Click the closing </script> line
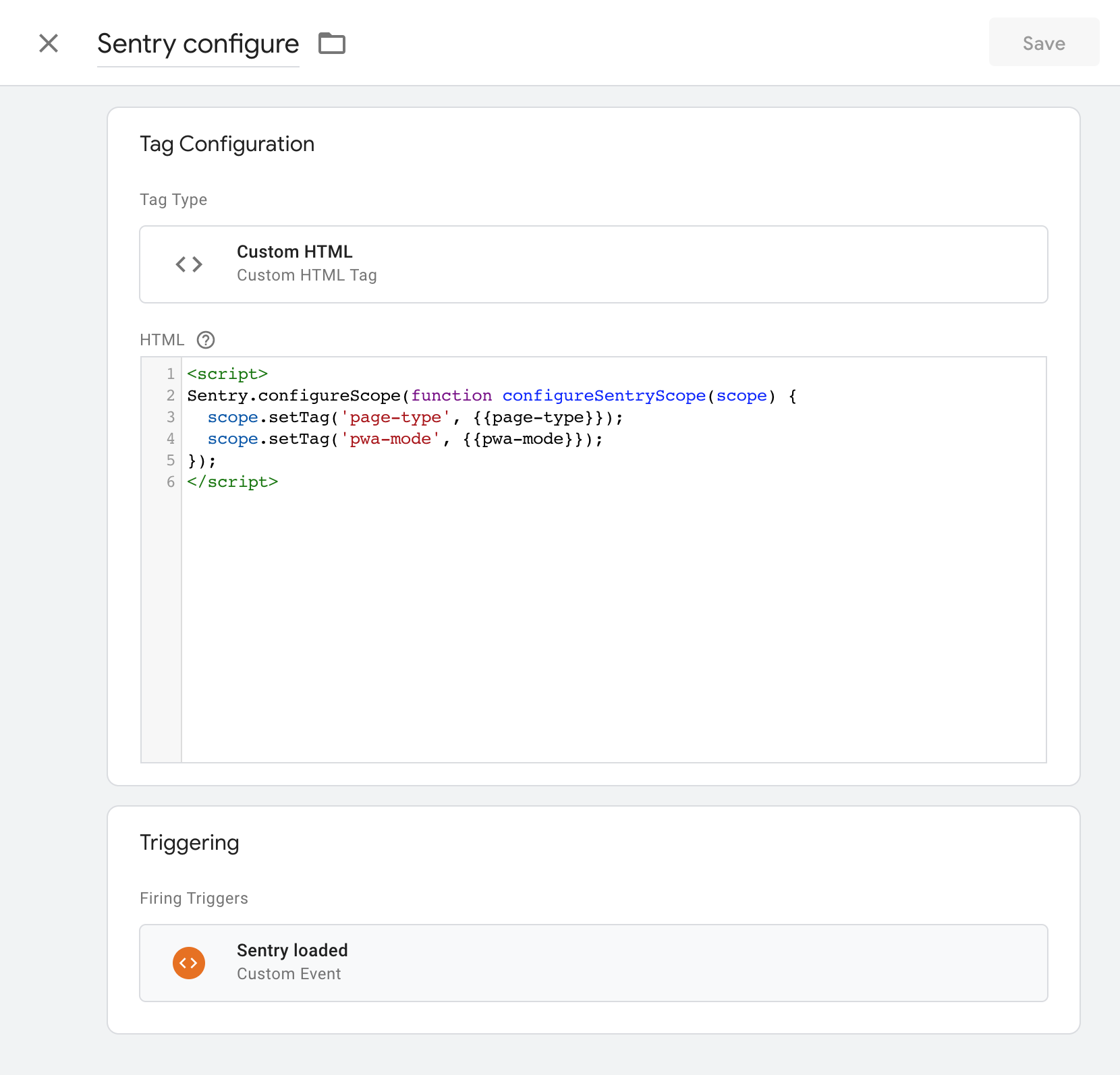 coord(233,482)
